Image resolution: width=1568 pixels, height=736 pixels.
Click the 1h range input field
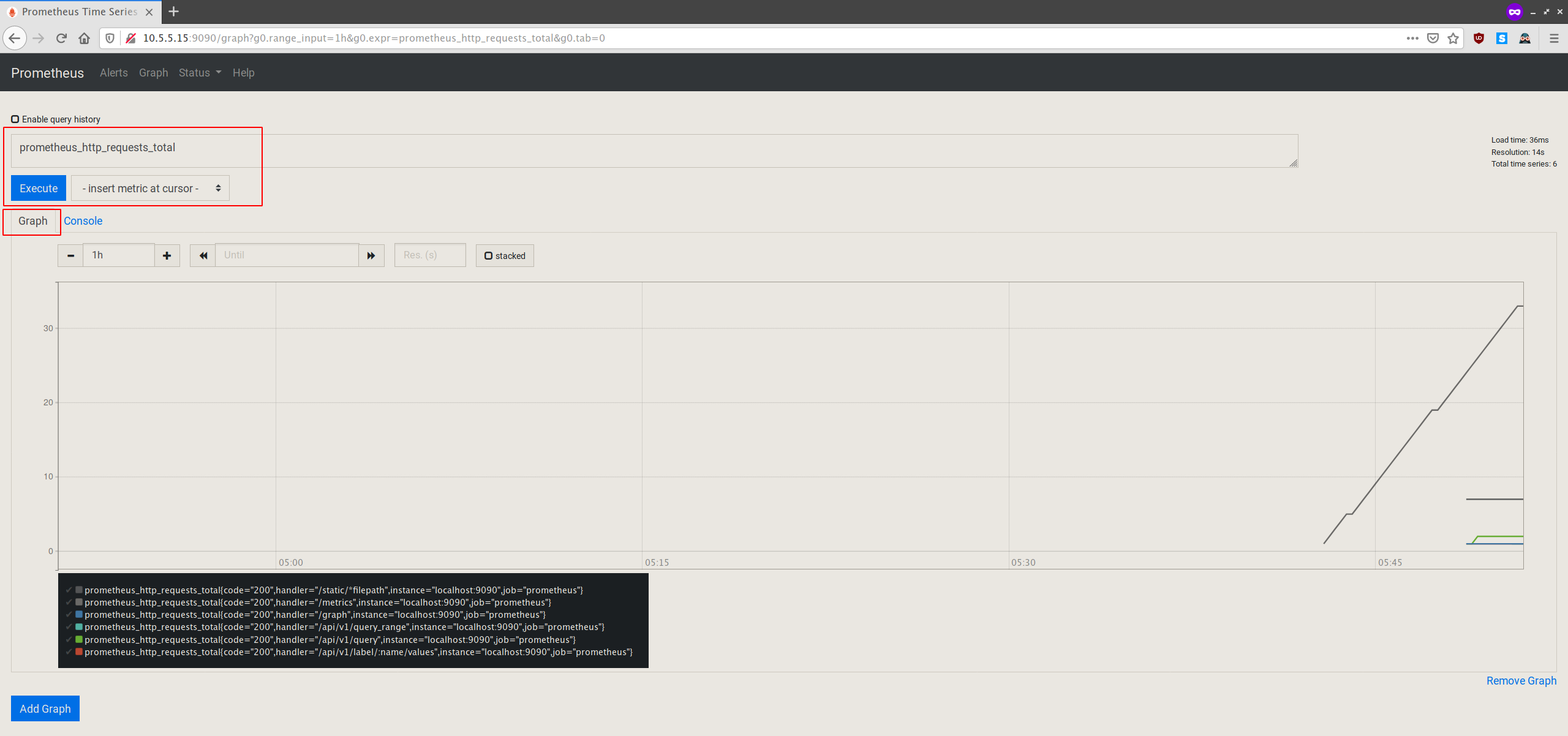click(x=119, y=255)
